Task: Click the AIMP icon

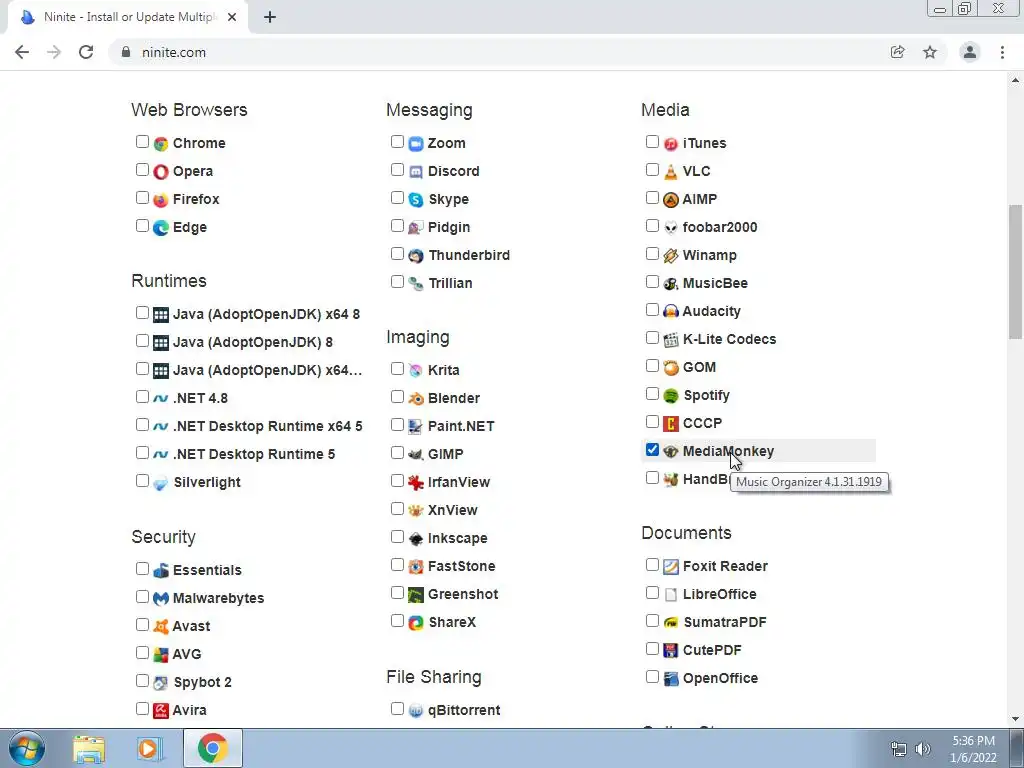Action: [671, 200]
